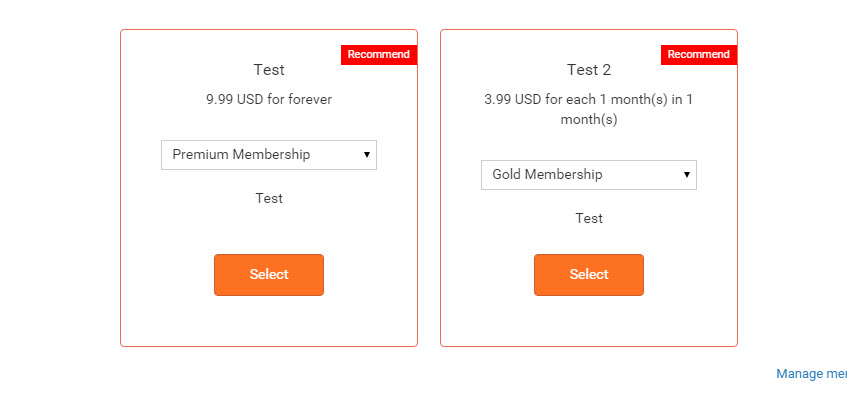Image resolution: width=847 pixels, height=419 pixels.
Task: Open the Manage membership link
Action: pyautogui.click(x=811, y=374)
